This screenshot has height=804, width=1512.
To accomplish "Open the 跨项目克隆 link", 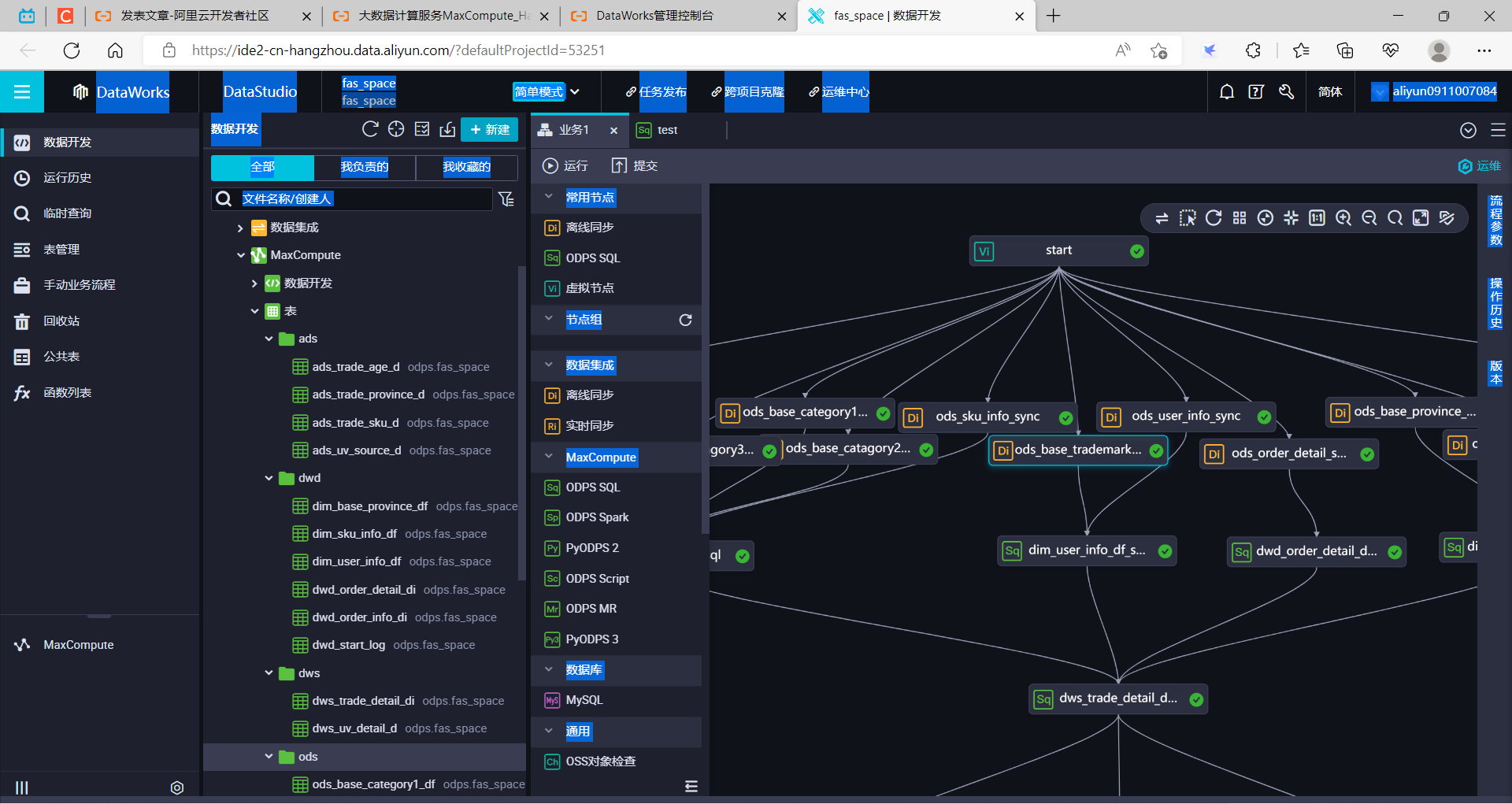I will click(x=747, y=92).
